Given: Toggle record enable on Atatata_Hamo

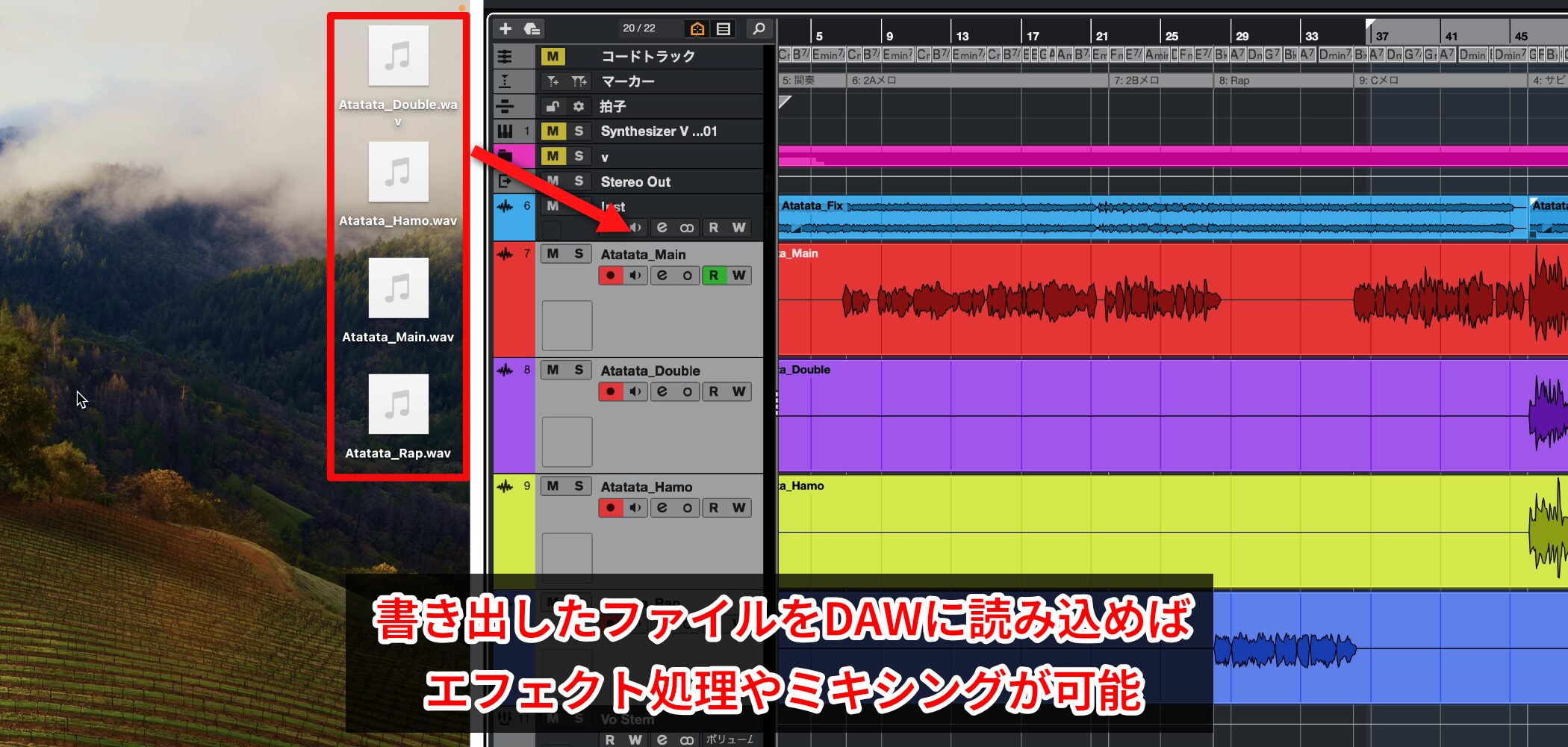Looking at the screenshot, I should tap(611, 508).
